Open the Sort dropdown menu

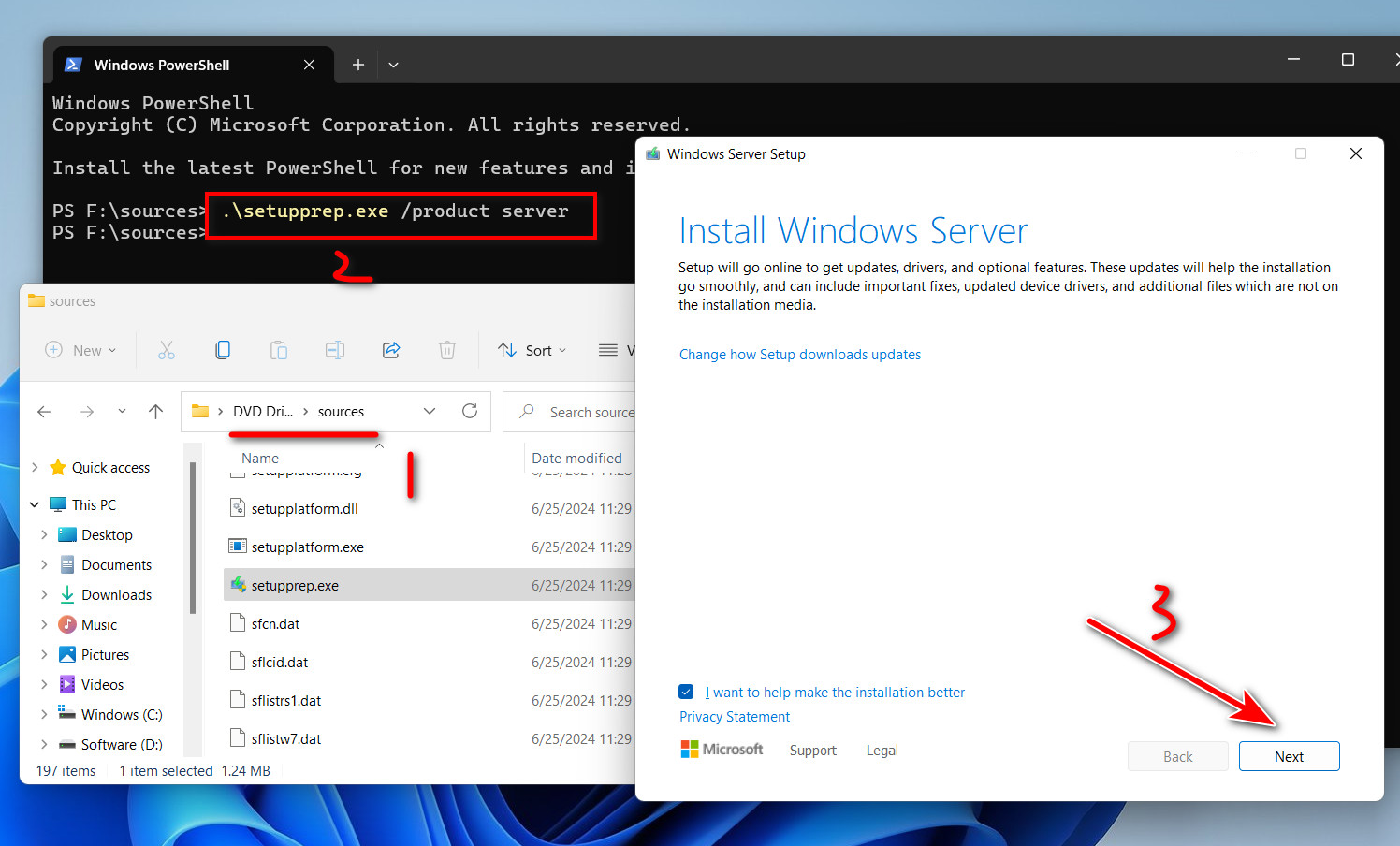(x=532, y=350)
